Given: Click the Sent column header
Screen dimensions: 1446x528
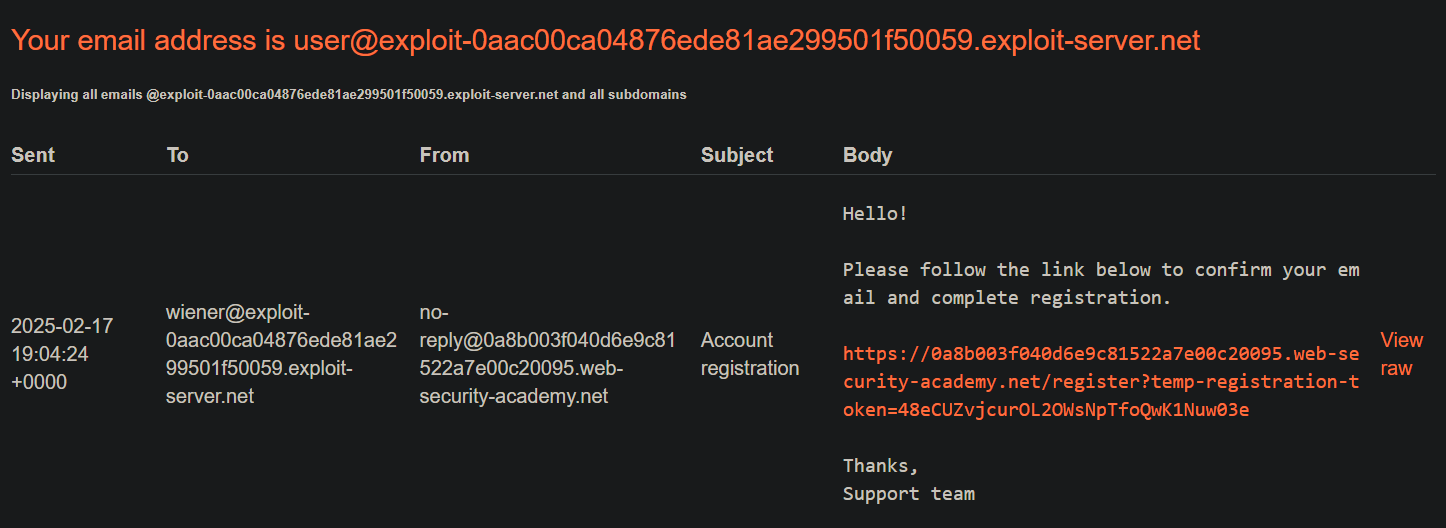Looking at the screenshot, I should point(33,155).
